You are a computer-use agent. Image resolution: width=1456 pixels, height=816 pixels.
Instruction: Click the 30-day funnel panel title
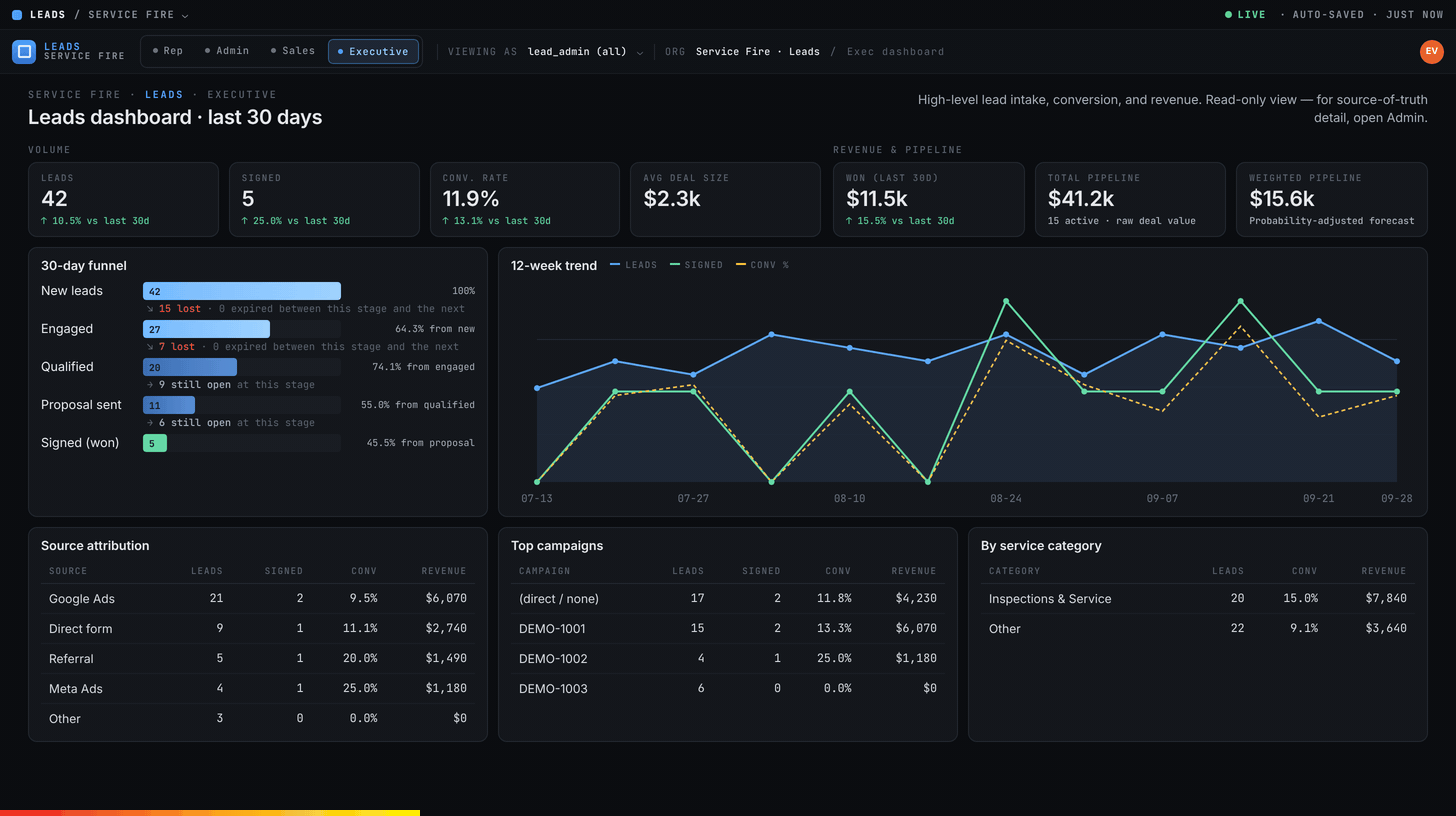point(84,266)
